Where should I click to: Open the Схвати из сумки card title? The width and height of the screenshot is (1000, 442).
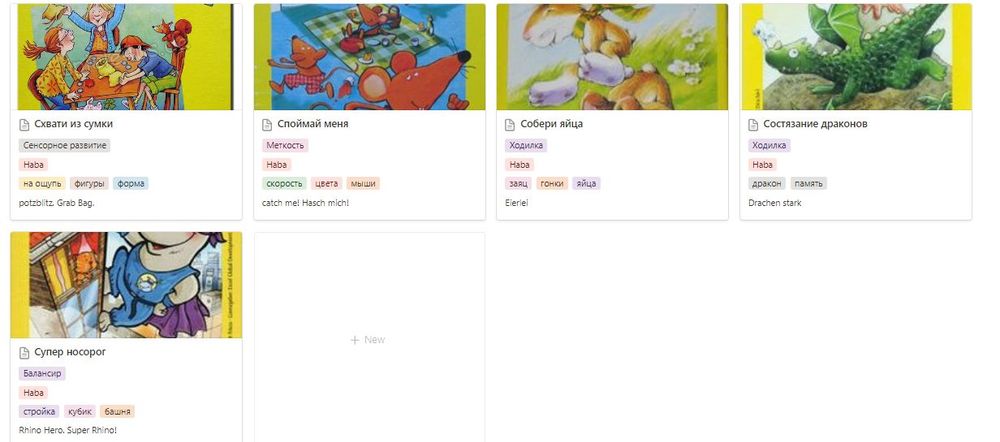(x=73, y=124)
